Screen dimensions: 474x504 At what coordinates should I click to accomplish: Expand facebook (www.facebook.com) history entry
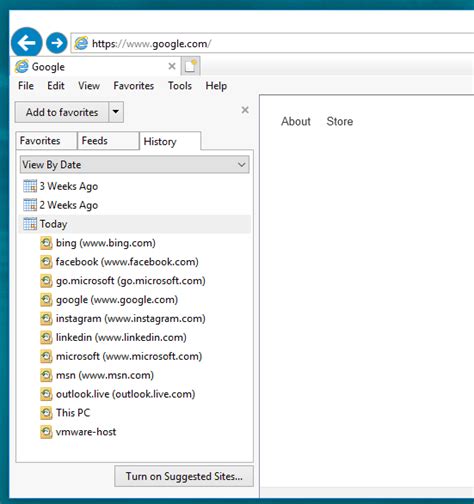click(127, 262)
